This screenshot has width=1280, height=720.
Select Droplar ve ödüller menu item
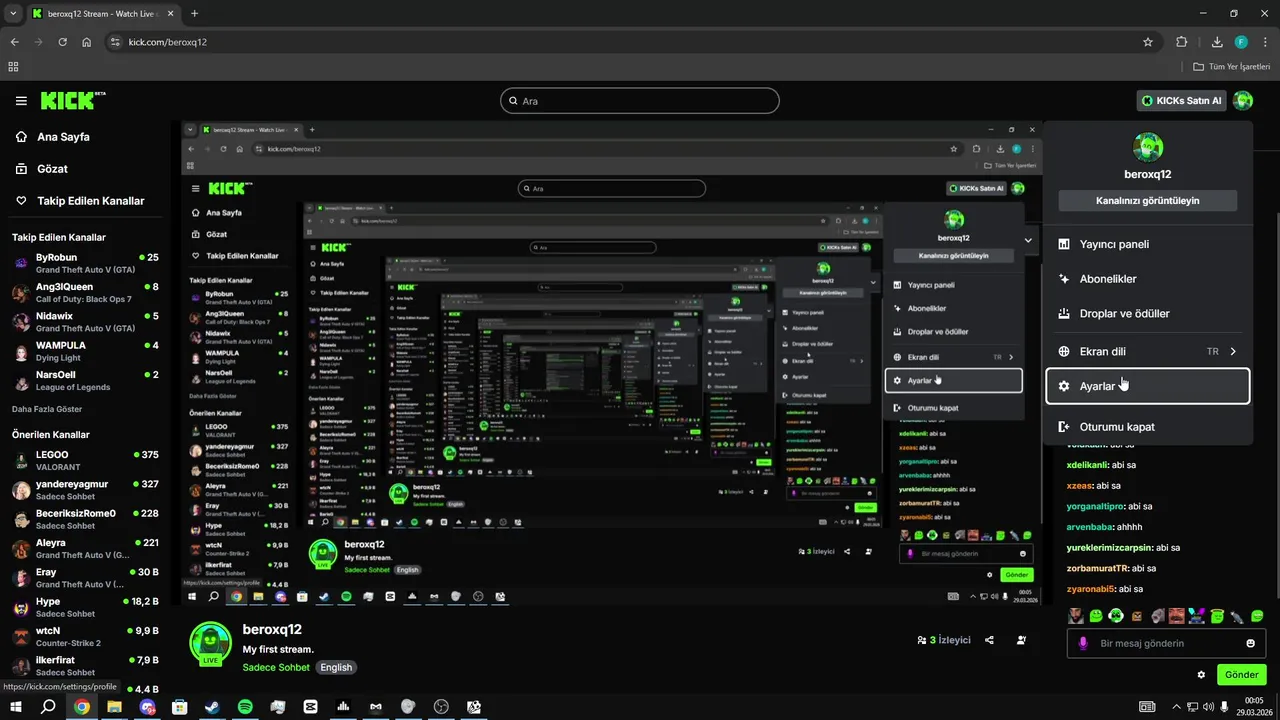tap(1148, 313)
